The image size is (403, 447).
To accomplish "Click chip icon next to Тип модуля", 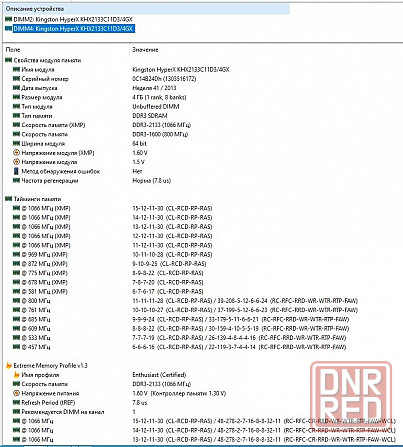I will (x=16, y=106).
